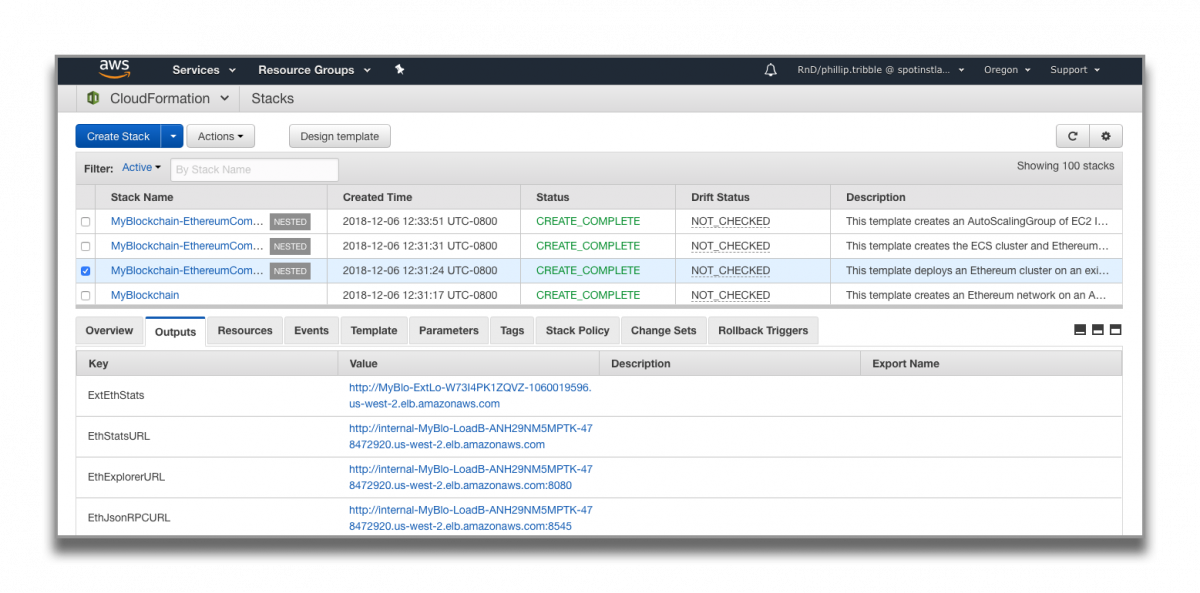The width and height of the screenshot is (1200, 593).
Task: Open the ExtEthStats URL link
Action: click(x=469, y=395)
